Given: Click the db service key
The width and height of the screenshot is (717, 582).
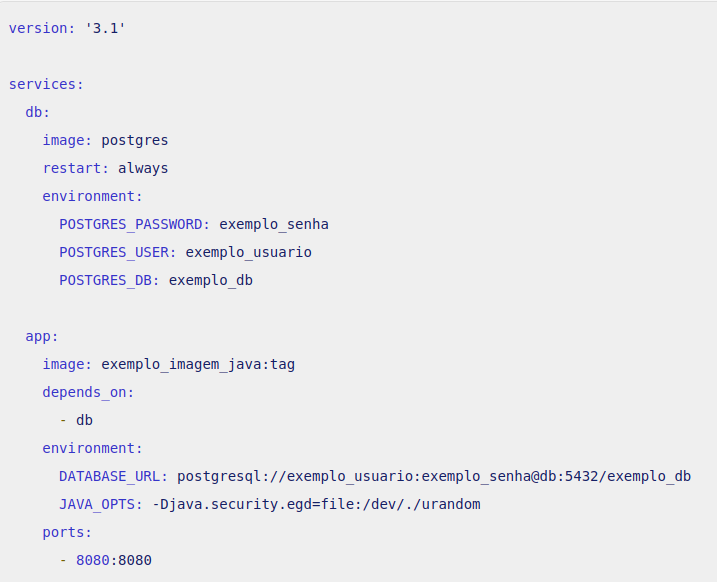Looking at the screenshot, I should (x=34, y=112).
